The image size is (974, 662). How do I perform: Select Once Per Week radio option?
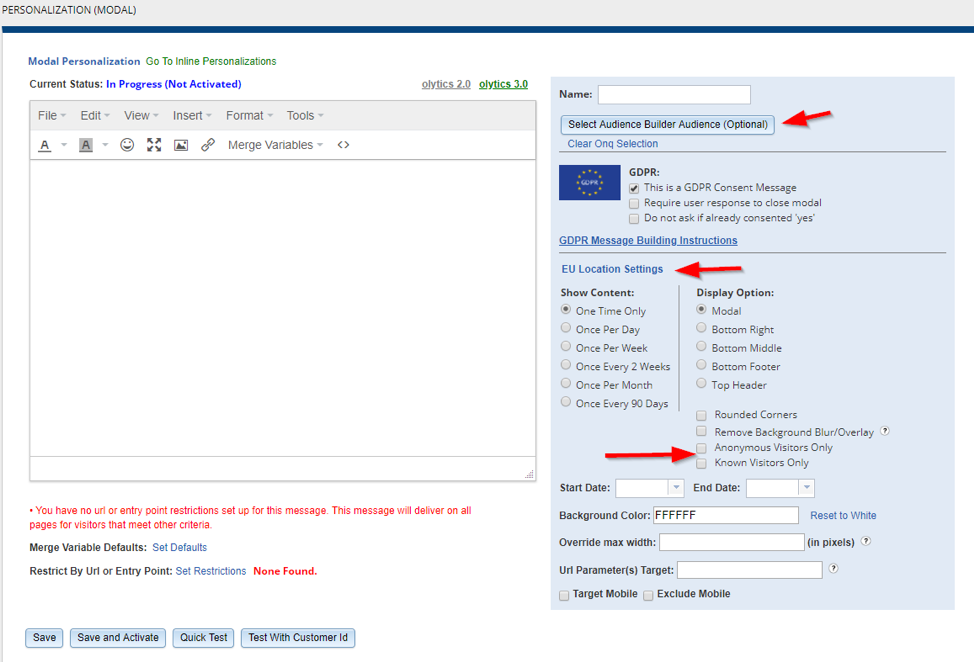(566, 347)
